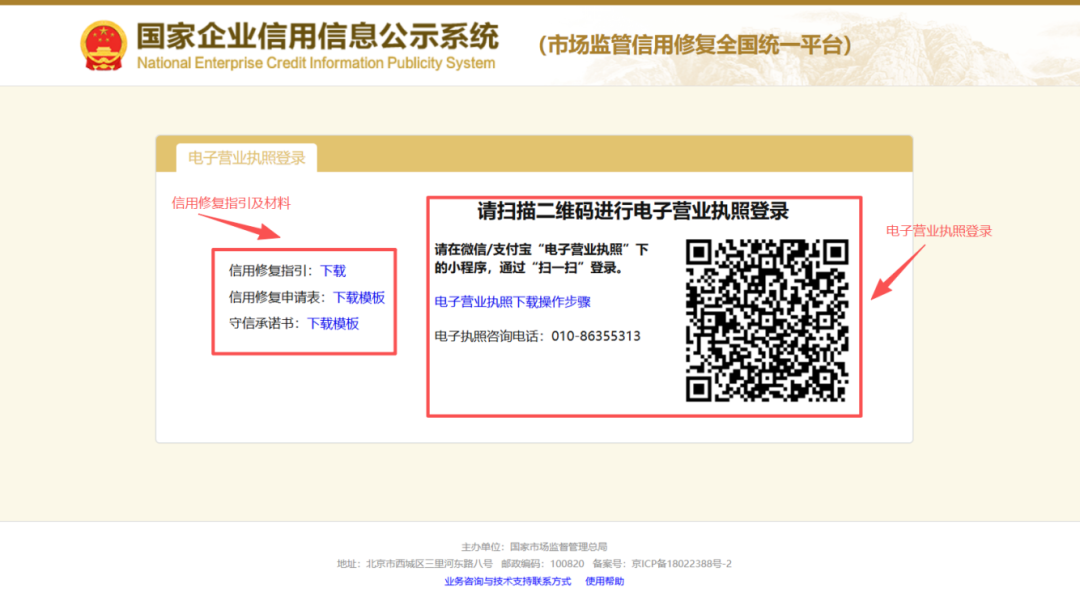Click the 国家企业信用信息公示系统 site title
This screenshot has width=1080, height=597.
[x=317, y=36]
